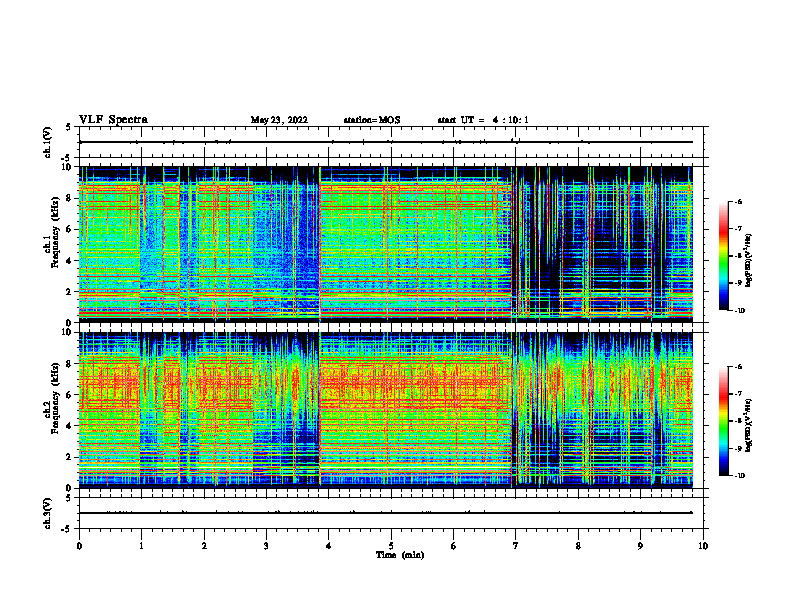Click the ch.2 colorbar log(PSD) unit label

(x=749, y=425)
